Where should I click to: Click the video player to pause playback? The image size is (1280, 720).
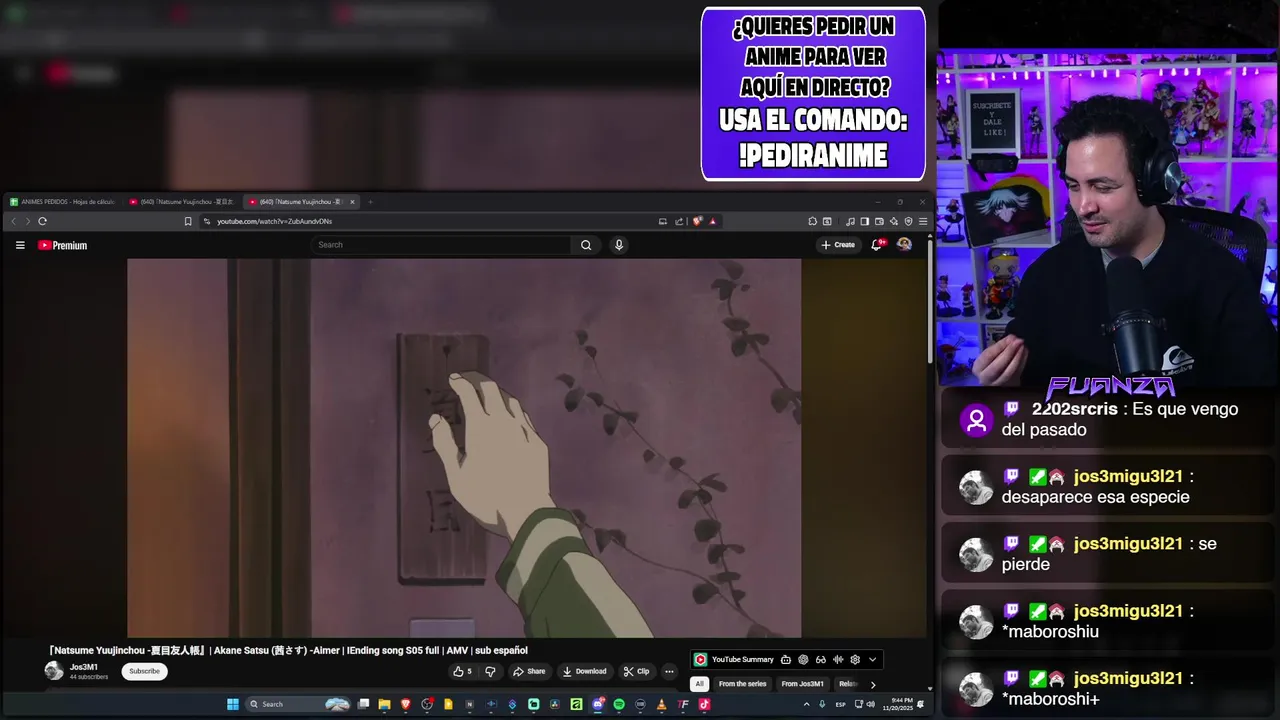pyautogui.click(x=464, y=448)
